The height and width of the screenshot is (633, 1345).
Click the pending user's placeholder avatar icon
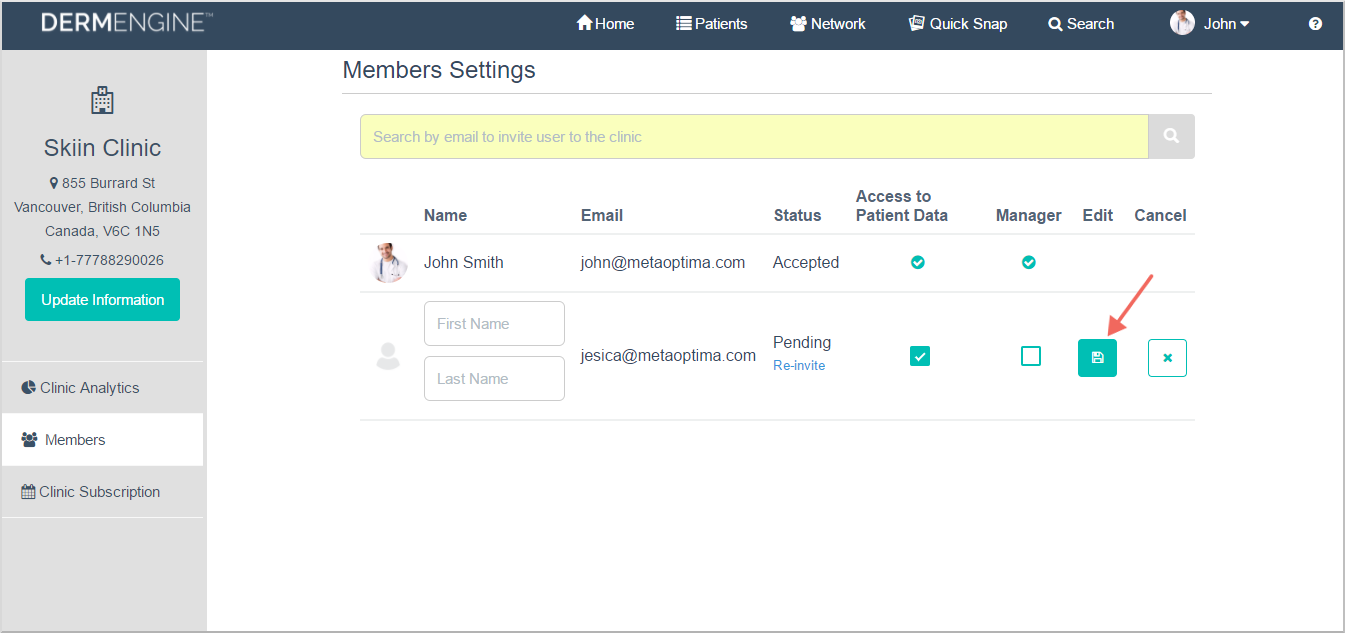pyautogui.click(x=388, y=357)
